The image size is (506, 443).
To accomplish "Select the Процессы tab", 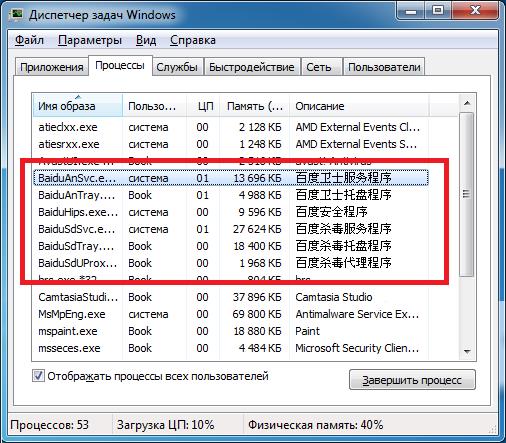I will (120, 65).
